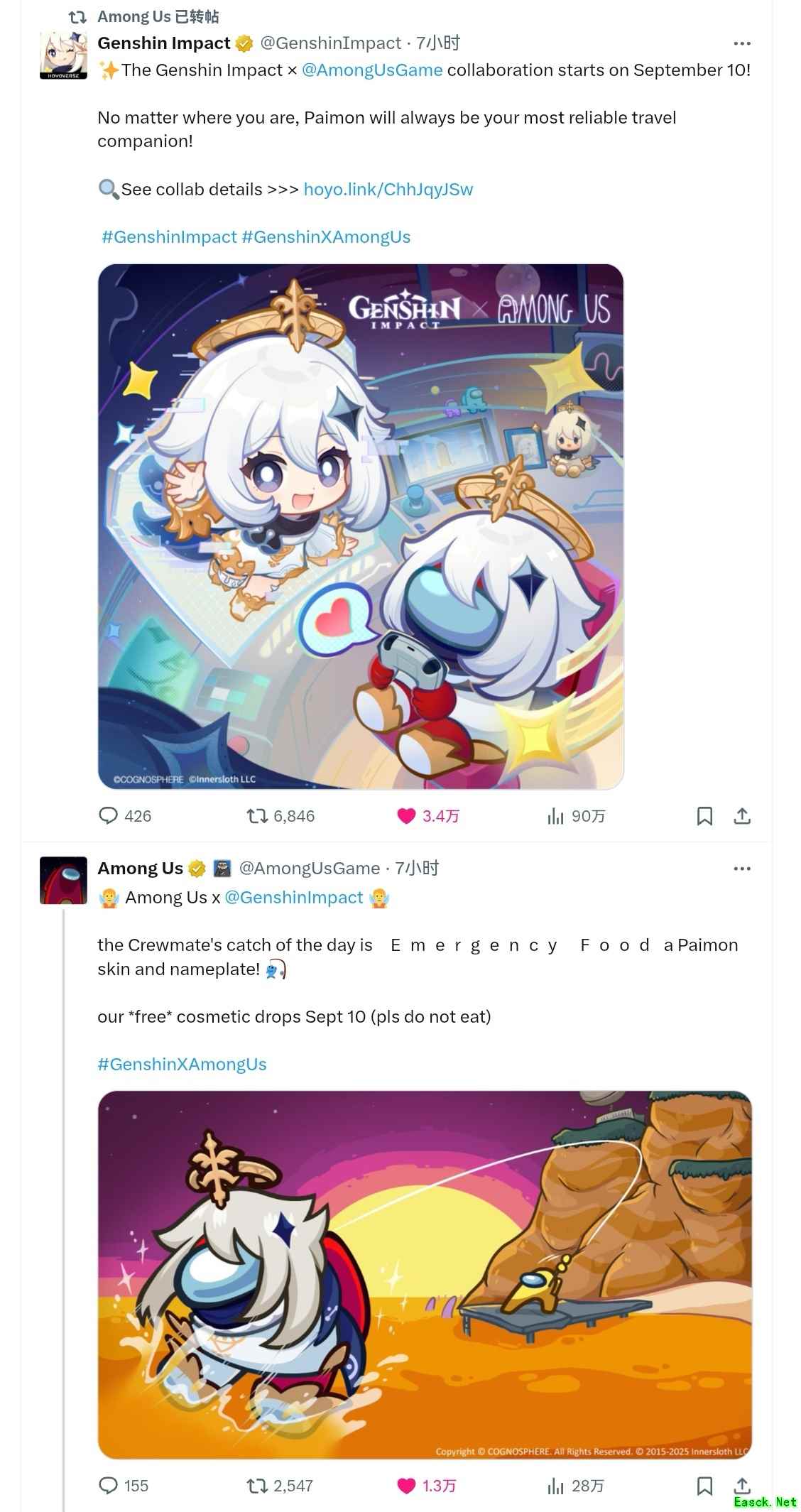Open the hoyo.link/ChhJqyJSw collab details link
The width and height of the screenshot is (801, 1512).
[388, 190]
